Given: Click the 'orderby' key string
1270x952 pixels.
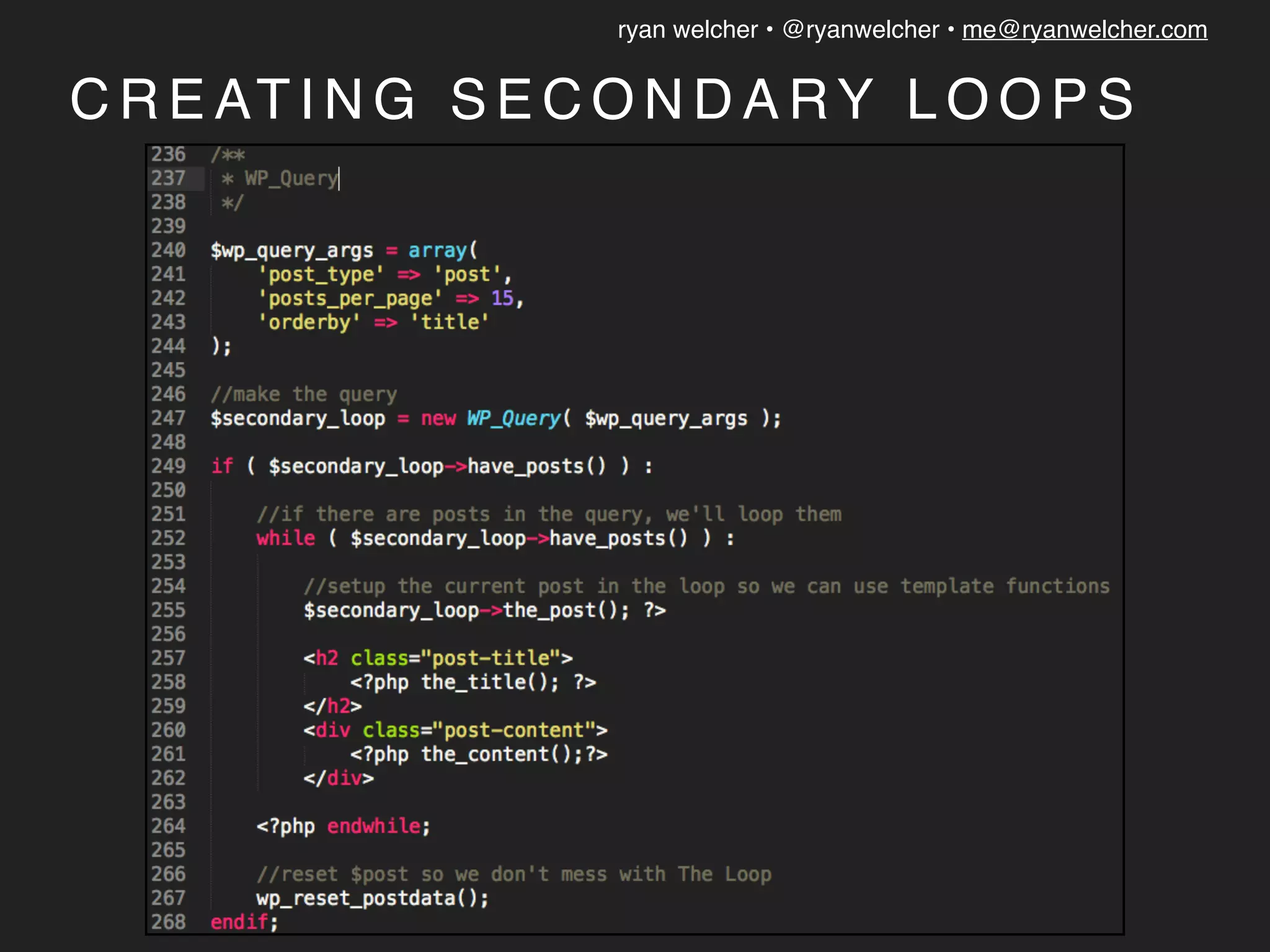Looking at the screenshot, I should (309, 322).
